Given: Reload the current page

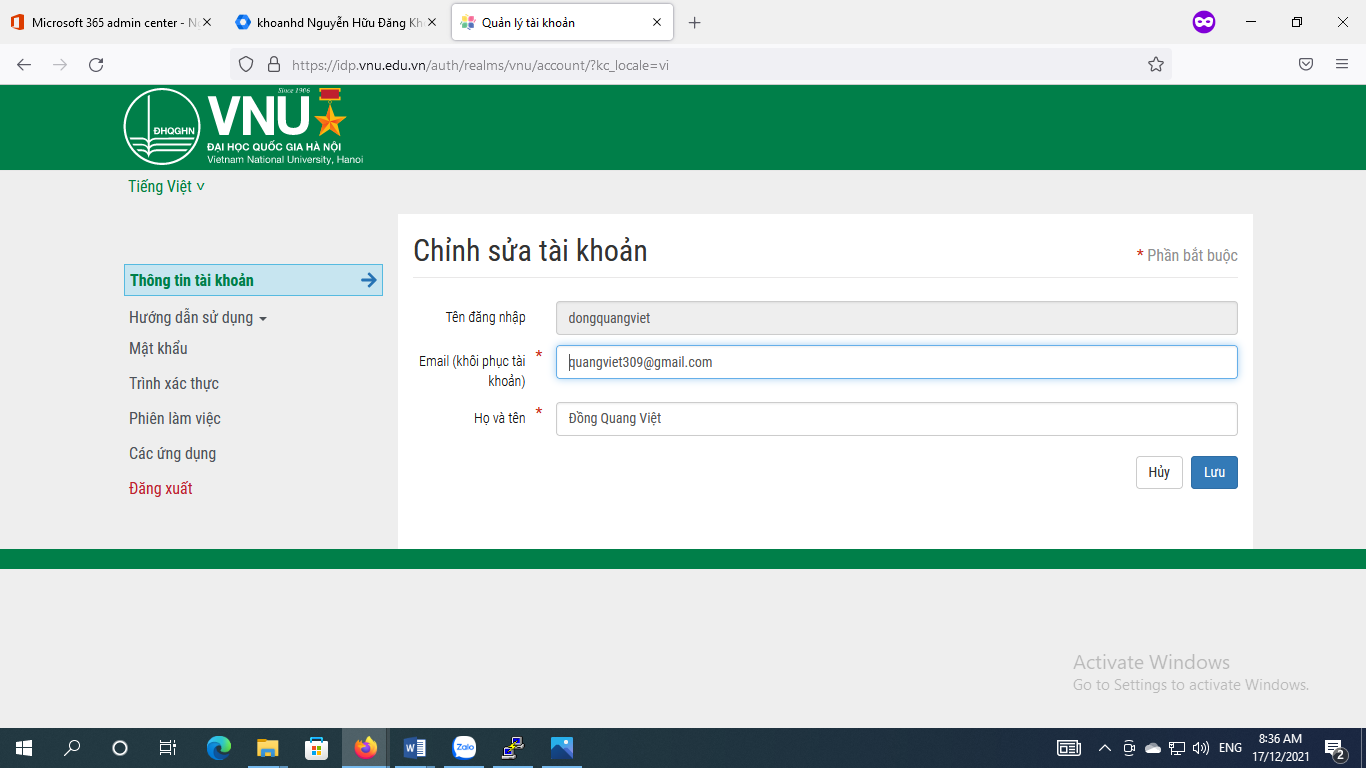Looking at the screenshot, I should 96,63.
